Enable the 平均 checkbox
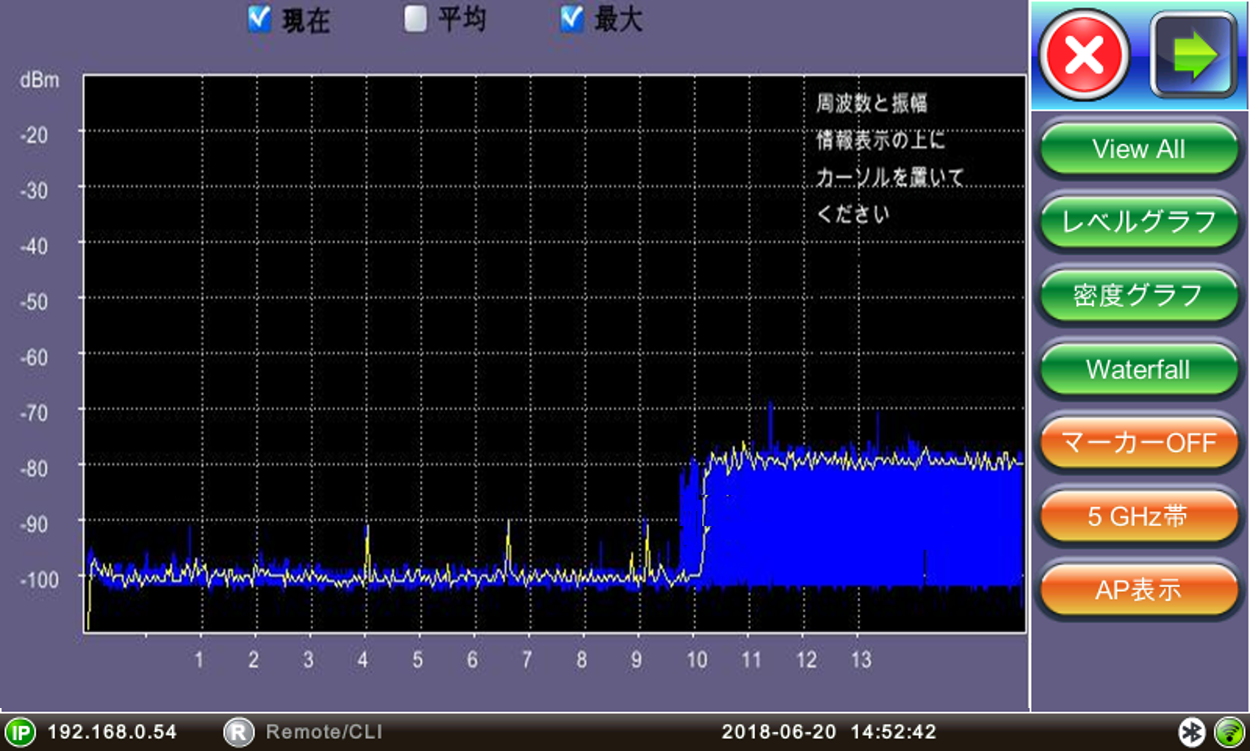Screen dimensions: 1250x751 [415, 20]
